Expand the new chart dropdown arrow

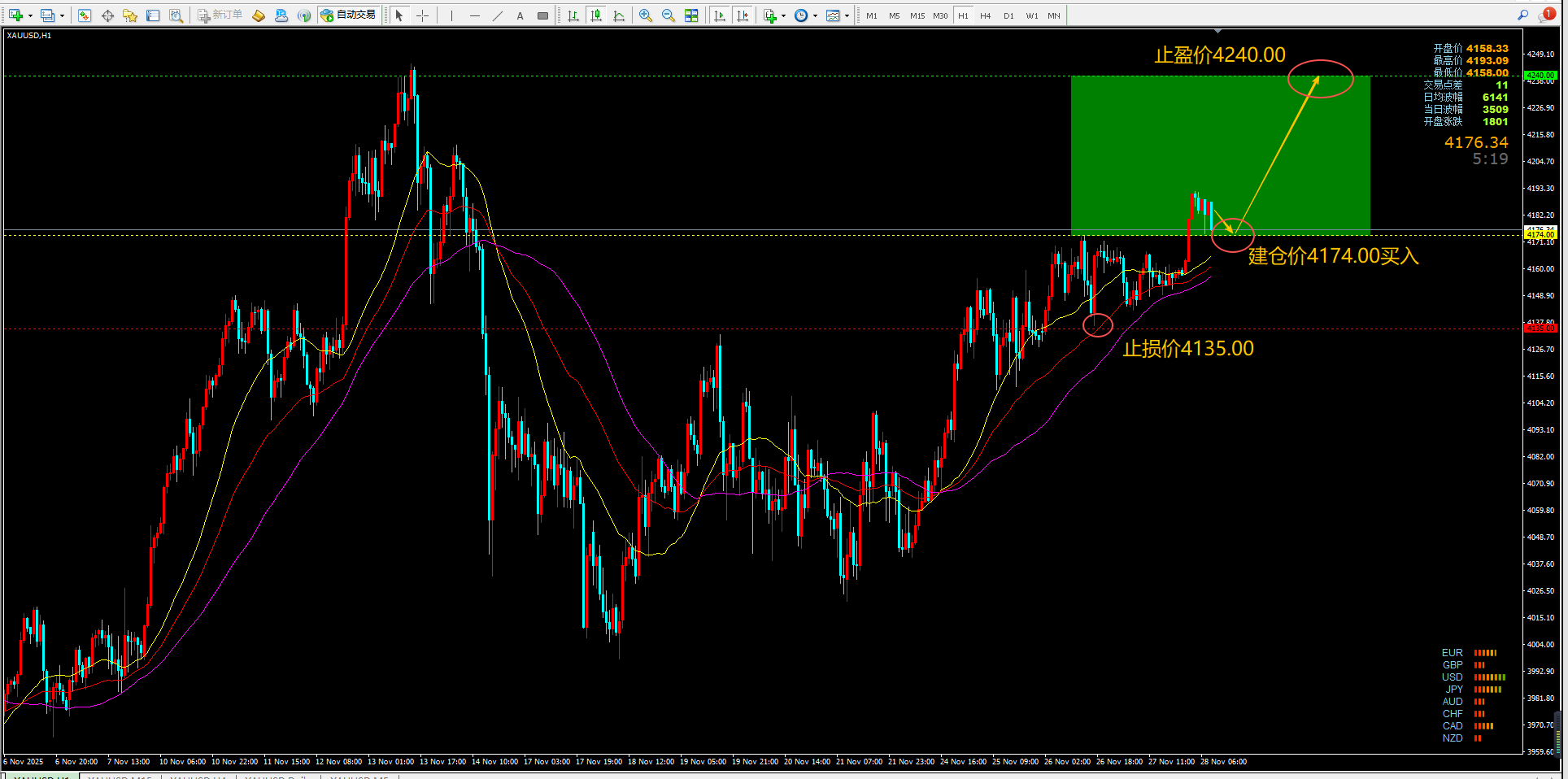click(x=30, y=16)
